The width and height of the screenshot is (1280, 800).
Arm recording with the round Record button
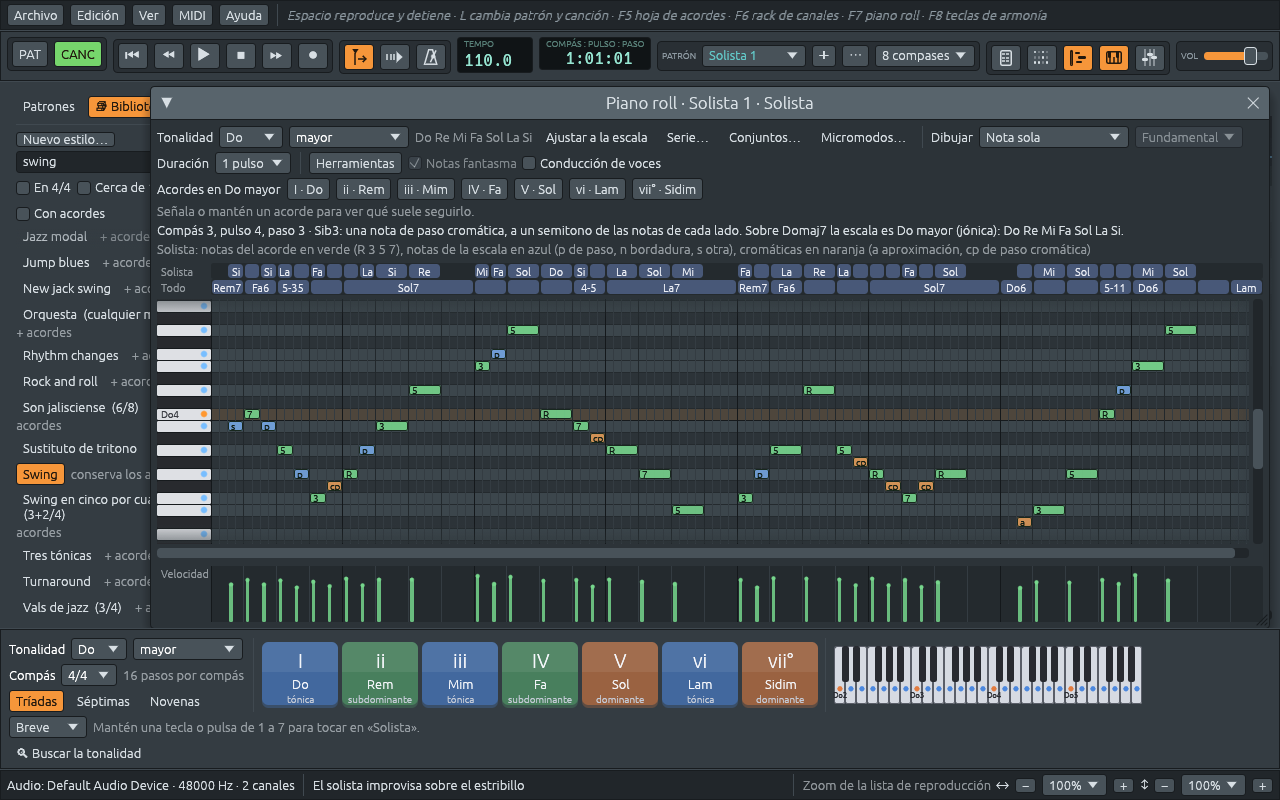point(314,56)
